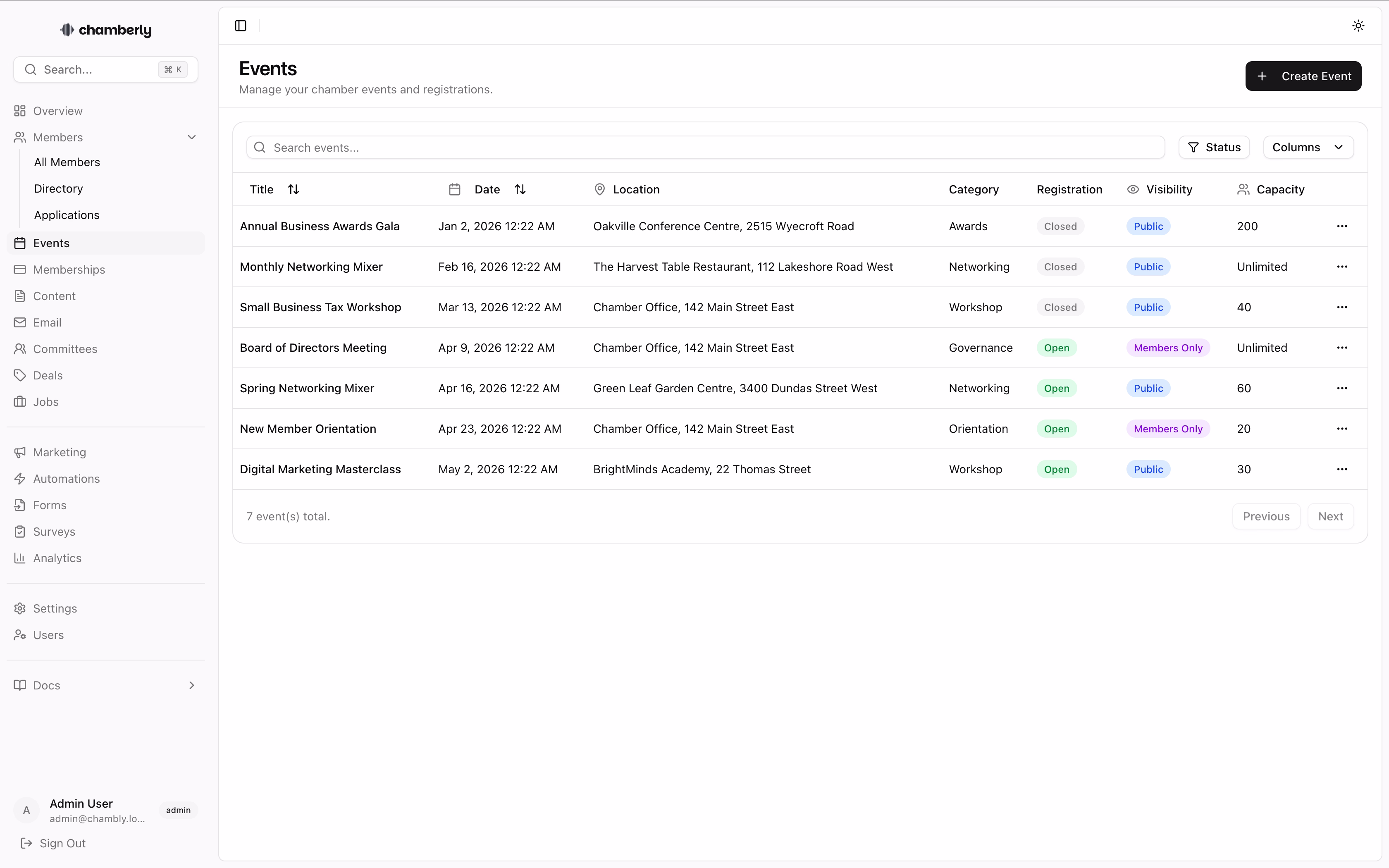
Task: Navigate to Content
Action: pyautogui.click(x=105, y=296)
